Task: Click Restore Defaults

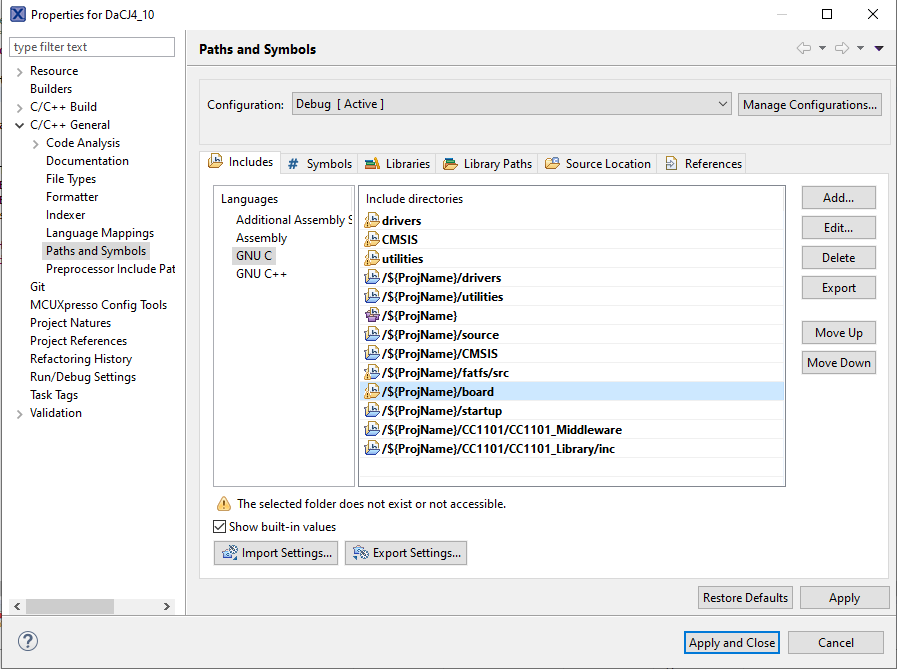Action: pyautogui.click(x=745, y=597)
